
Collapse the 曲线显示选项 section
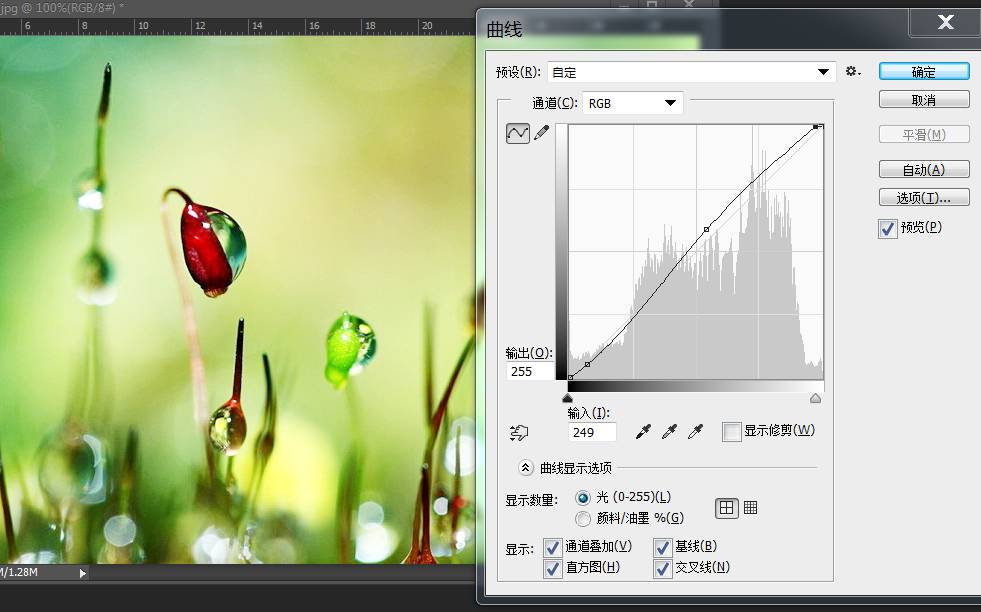coord(526,467)
